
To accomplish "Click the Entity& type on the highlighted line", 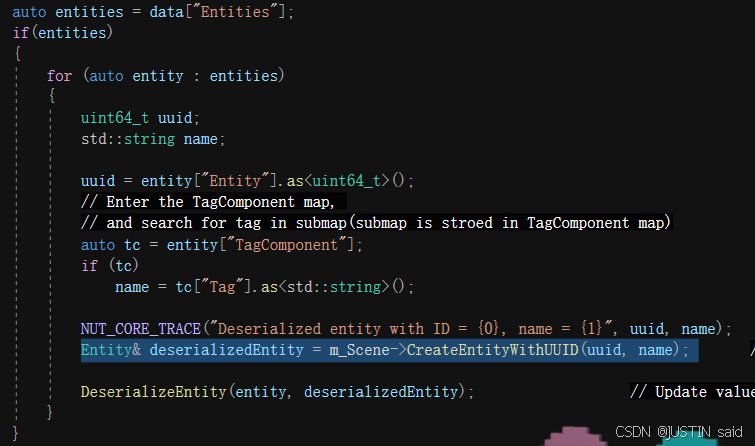I will click(112, 350).
